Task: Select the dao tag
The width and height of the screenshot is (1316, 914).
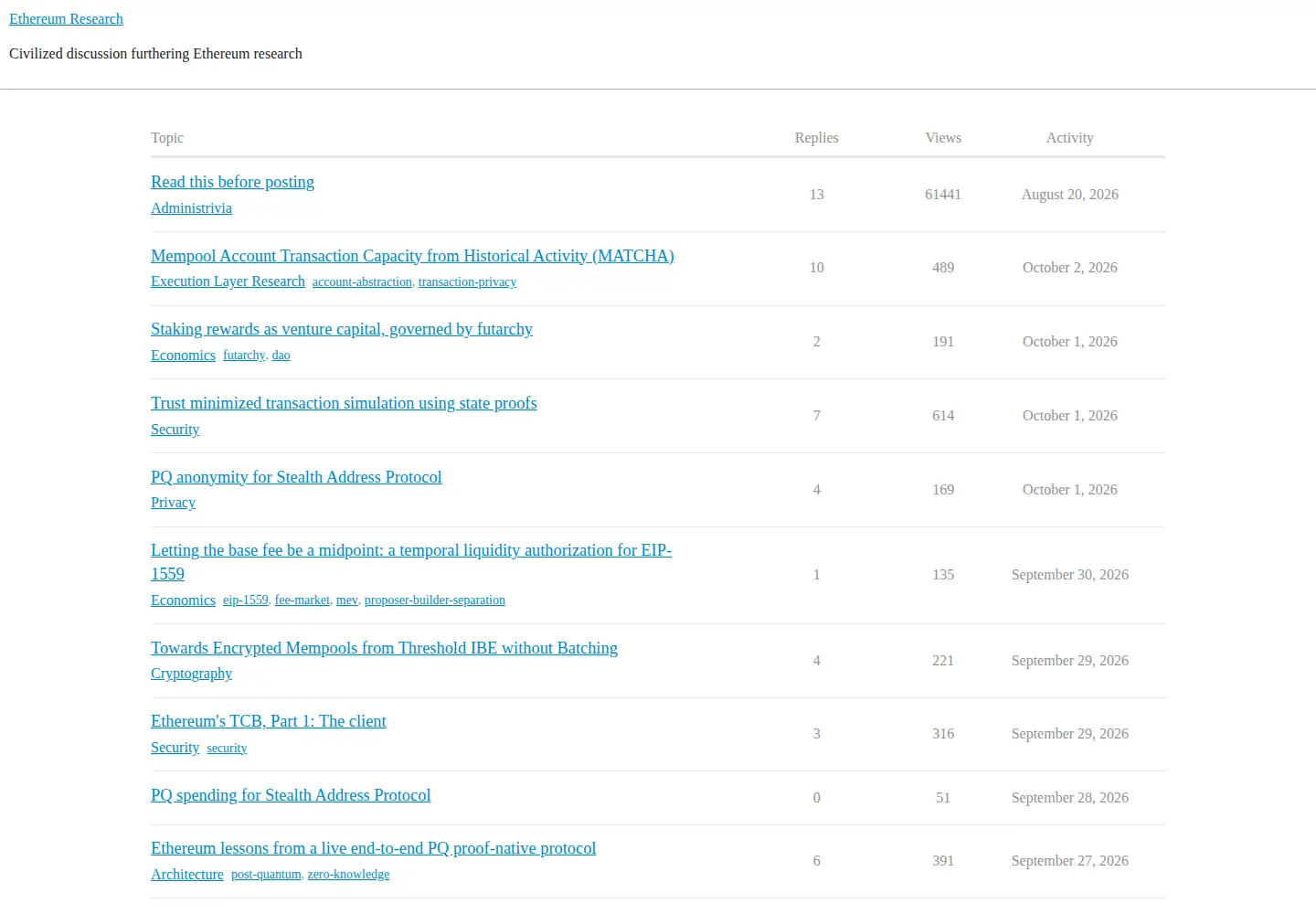Action: pos(281,356)
